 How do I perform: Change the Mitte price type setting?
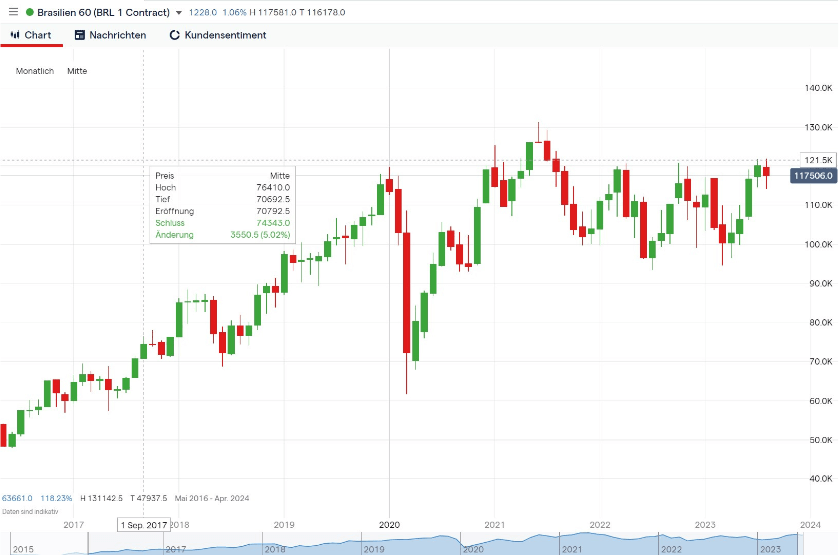(77, 71)
